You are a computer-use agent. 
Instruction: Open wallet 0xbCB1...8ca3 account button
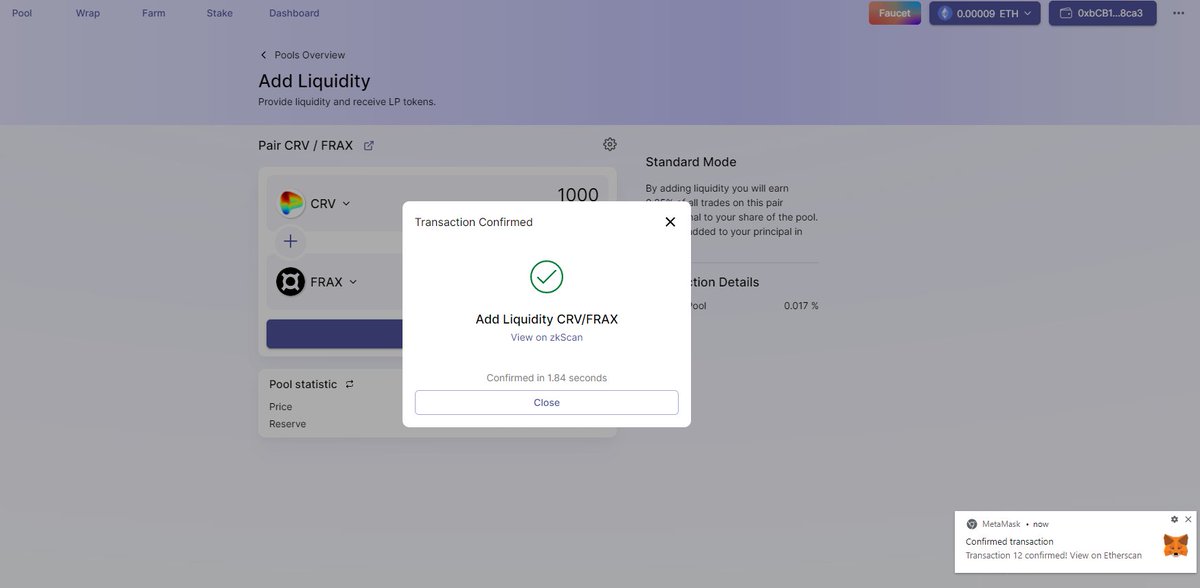point(1103,13)
